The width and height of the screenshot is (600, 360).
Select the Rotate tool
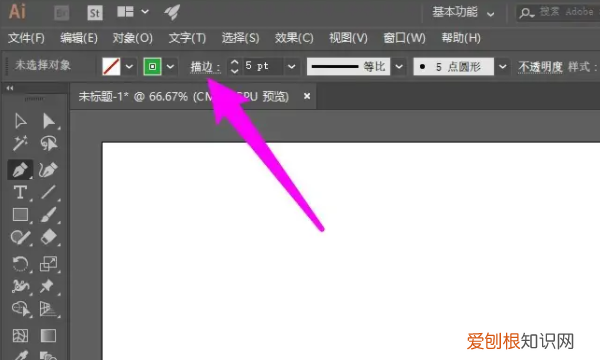tap(20, 264)
